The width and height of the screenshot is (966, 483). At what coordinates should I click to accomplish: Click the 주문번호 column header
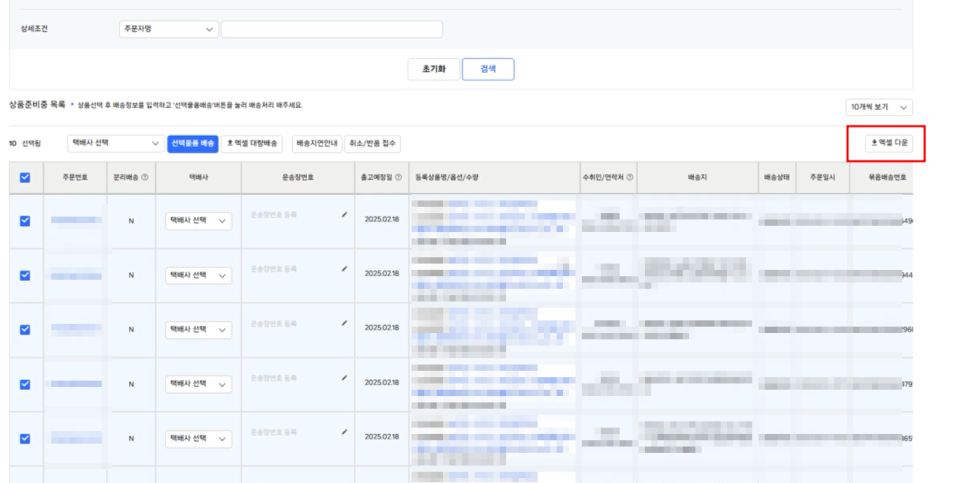(x=75, y=177)
